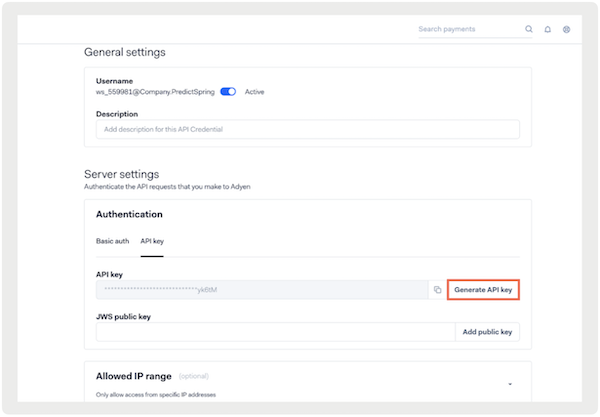This screenshot has width=600, height=417.
Task: Click the Active status label
Action: 254,92
